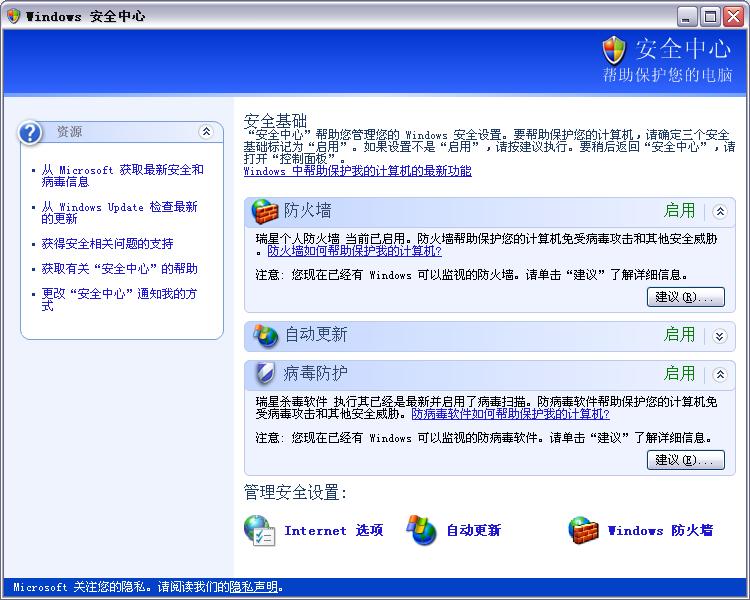Click the Internet 选项 globe checklist icon
Image resolution: width=750 pixels, height=600 pixels.
click(x=259, y=530)
